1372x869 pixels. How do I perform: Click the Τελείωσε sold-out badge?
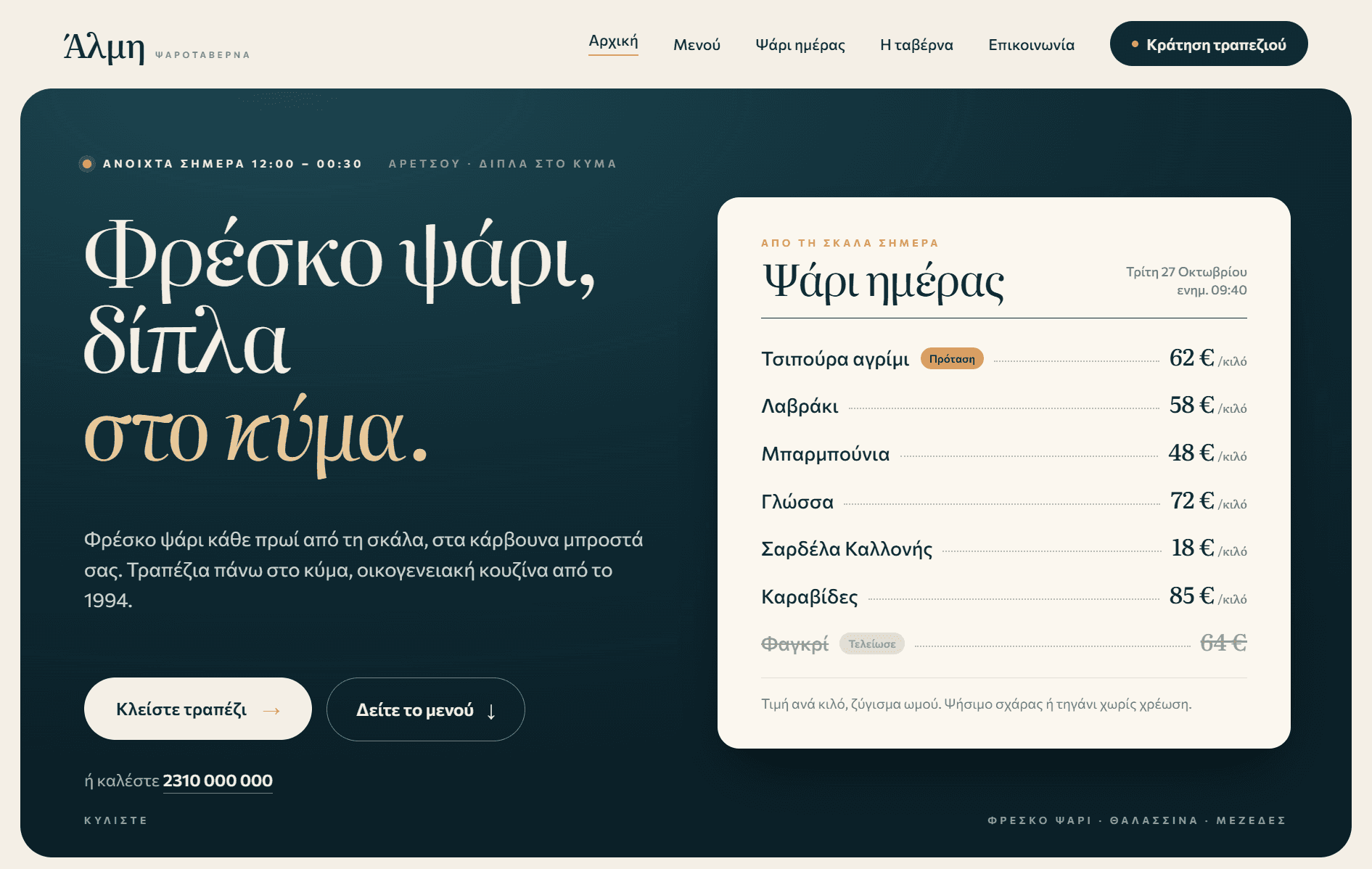[872, 643]
